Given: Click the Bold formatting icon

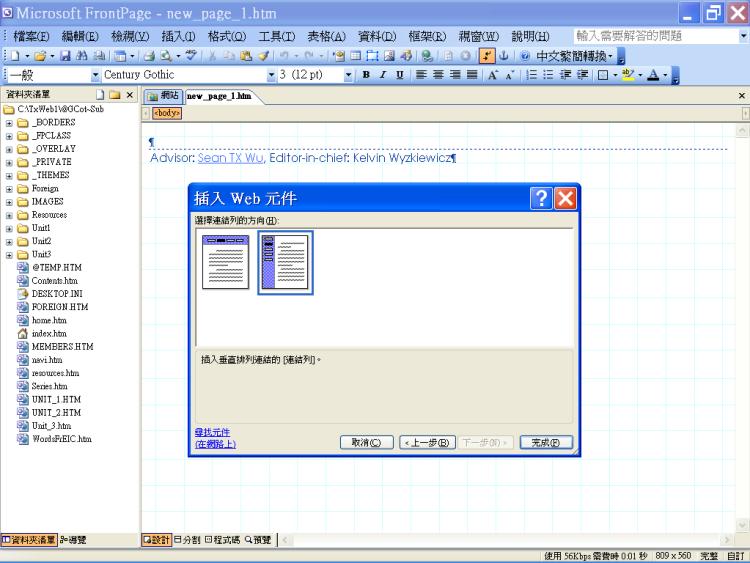Looking at the screenshot, I should [x=366, y=75].
